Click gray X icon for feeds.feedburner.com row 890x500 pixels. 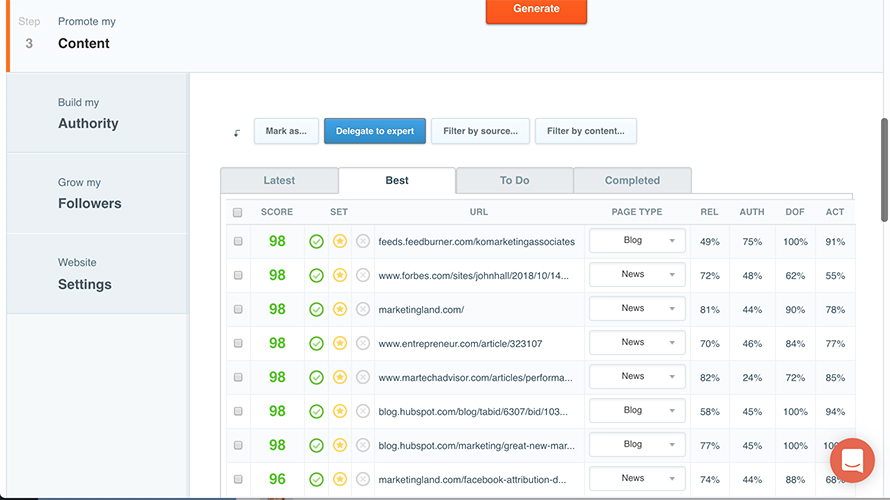[363, 242]
